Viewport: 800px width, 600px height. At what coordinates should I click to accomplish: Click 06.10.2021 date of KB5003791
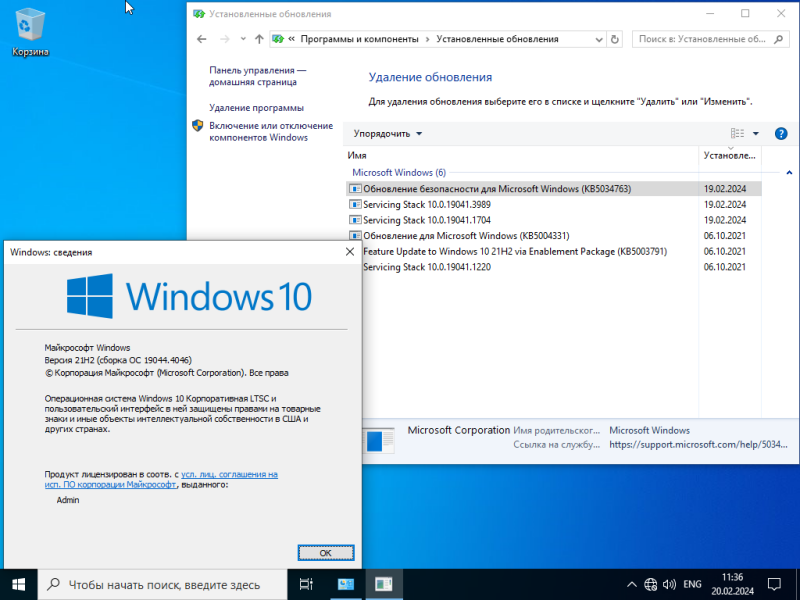725,252
